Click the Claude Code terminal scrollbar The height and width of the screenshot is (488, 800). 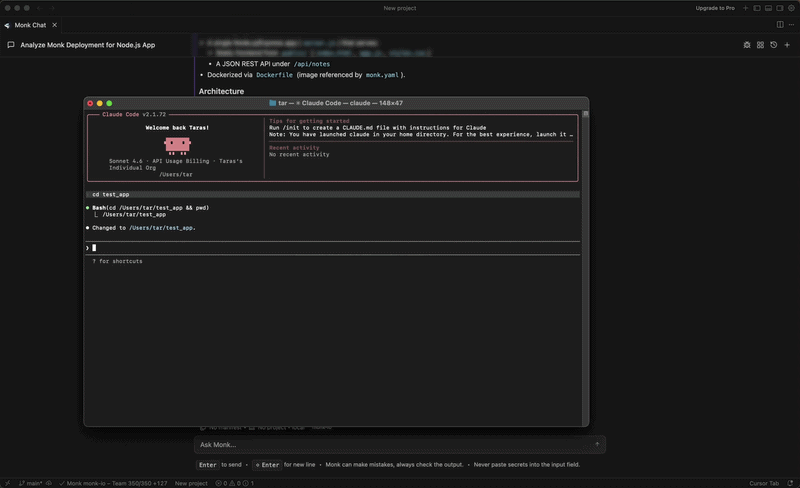coord(586,267)
